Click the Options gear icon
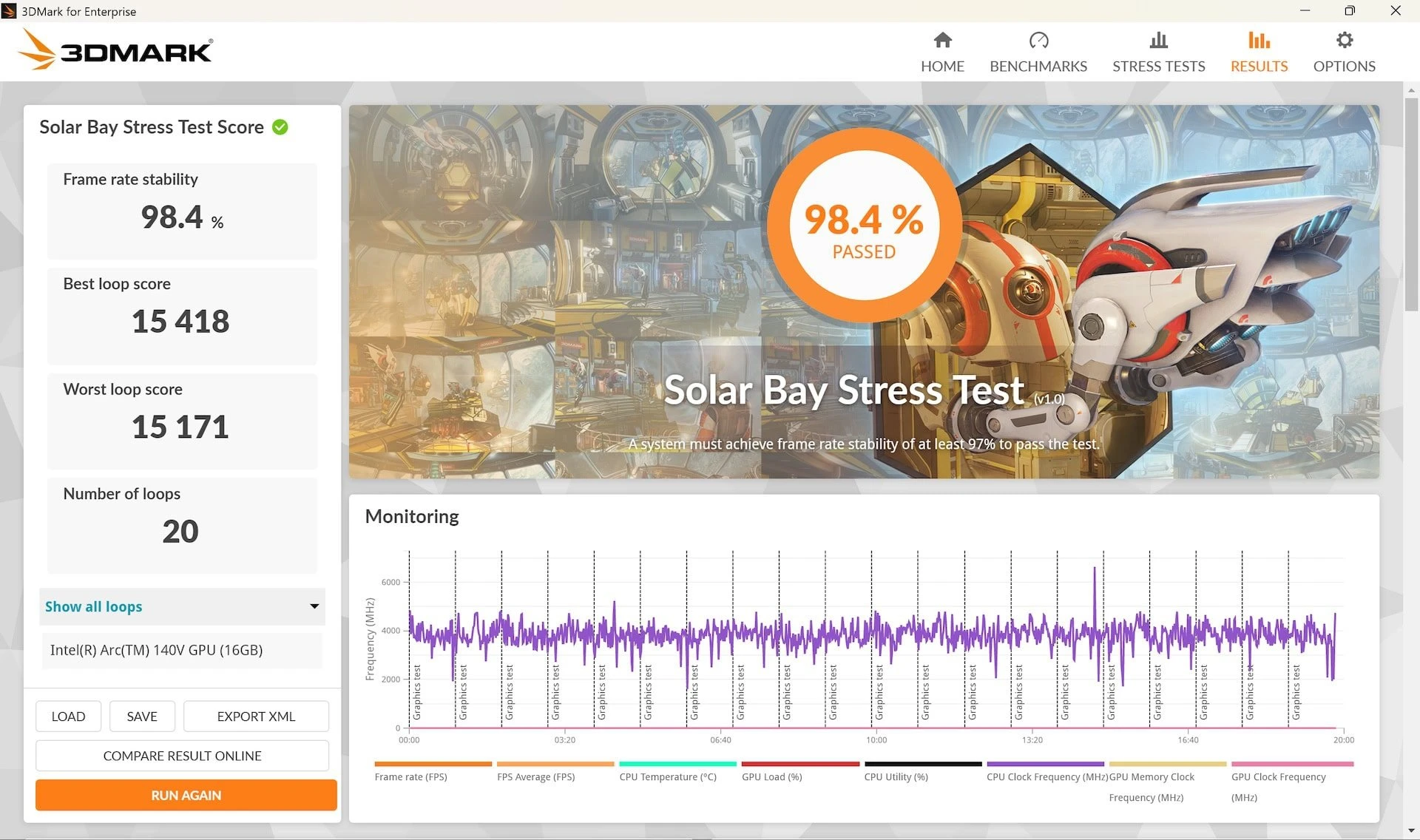 pyautogui.click(x=1344, y=40)
